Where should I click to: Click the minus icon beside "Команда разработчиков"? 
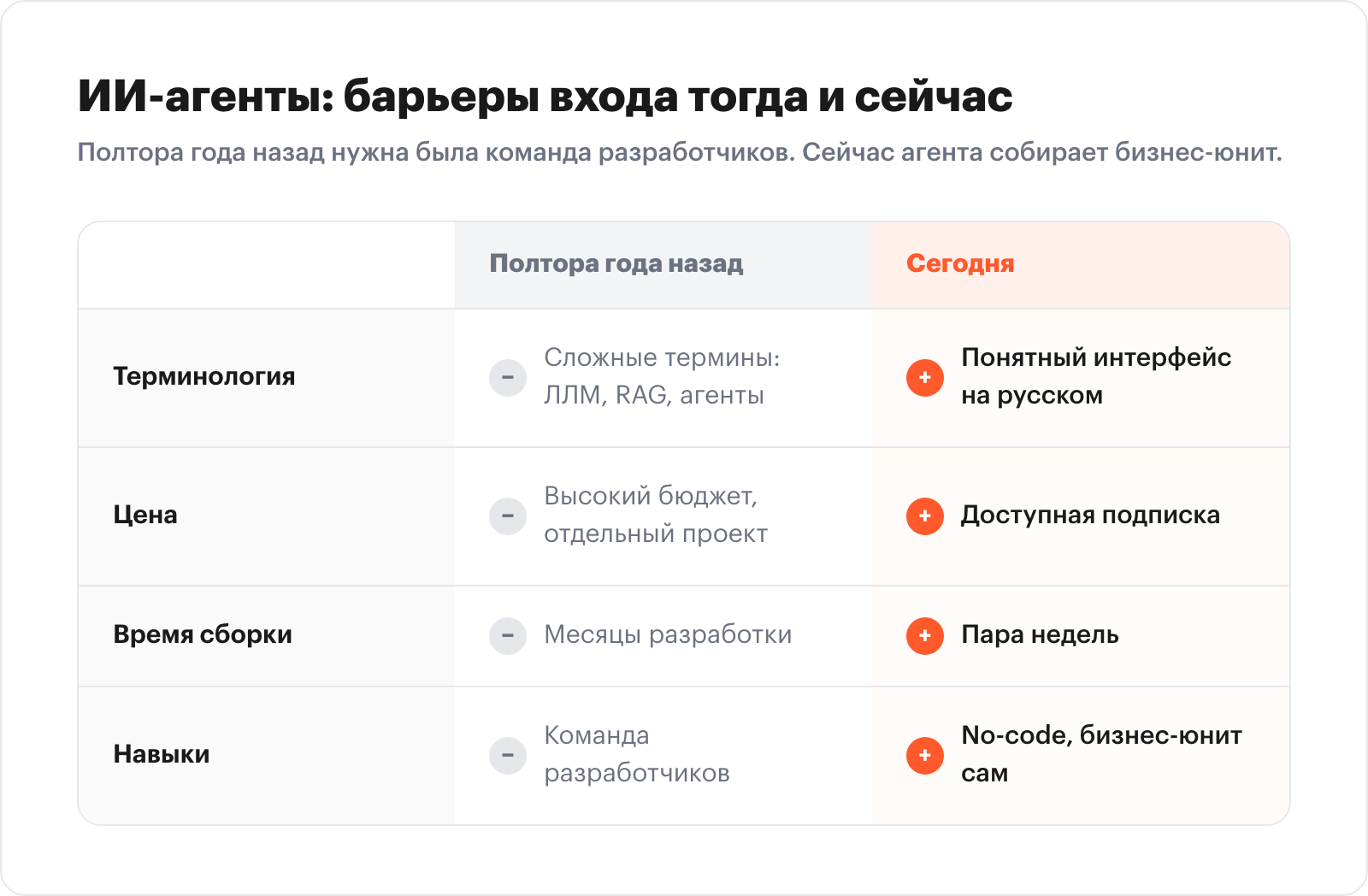[x=508, y=756]
